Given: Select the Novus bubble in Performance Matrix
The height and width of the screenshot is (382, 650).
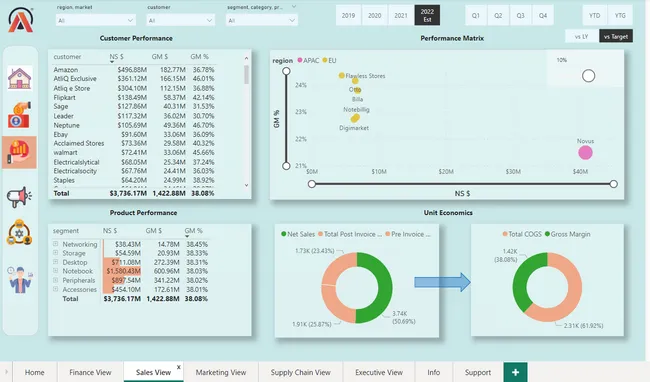Looking at the screenshot, I should pos(585,152).
